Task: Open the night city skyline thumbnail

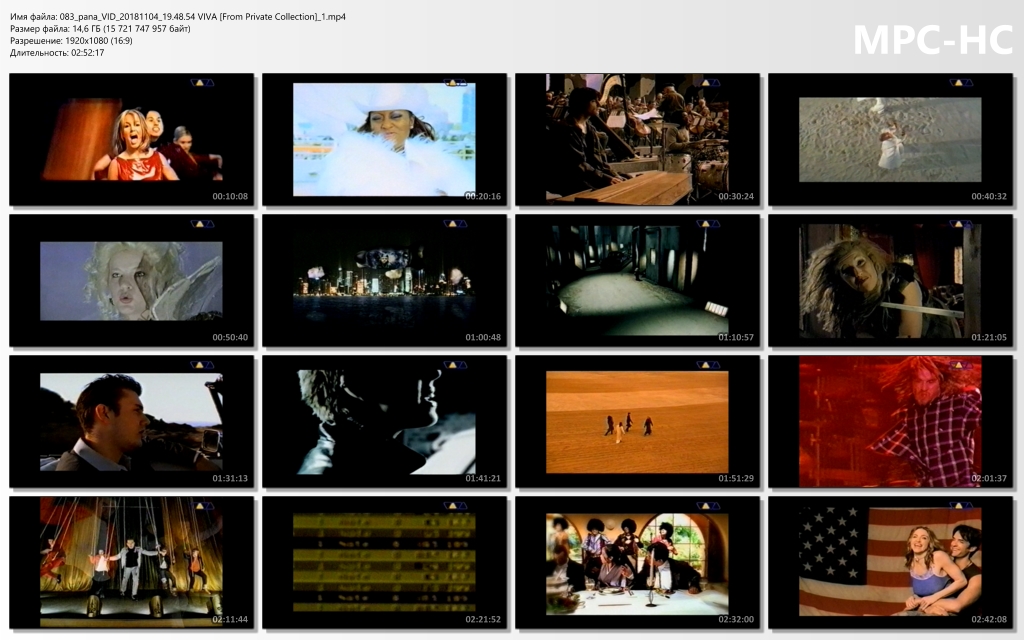Action: pyautogui.click(x=384, y=280)
